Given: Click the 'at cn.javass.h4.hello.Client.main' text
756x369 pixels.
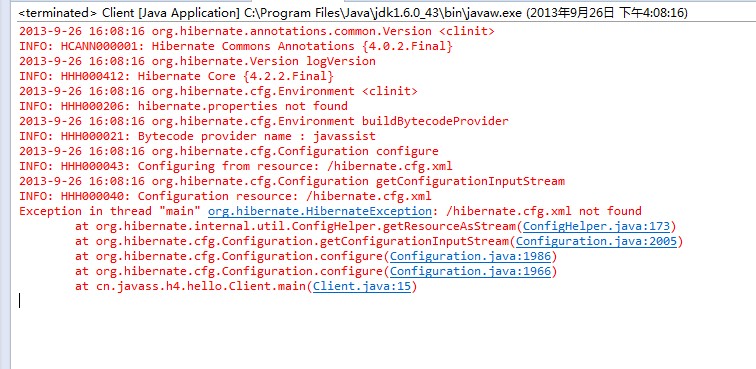Looking at the screenshot, I should (x=190, y=287).
